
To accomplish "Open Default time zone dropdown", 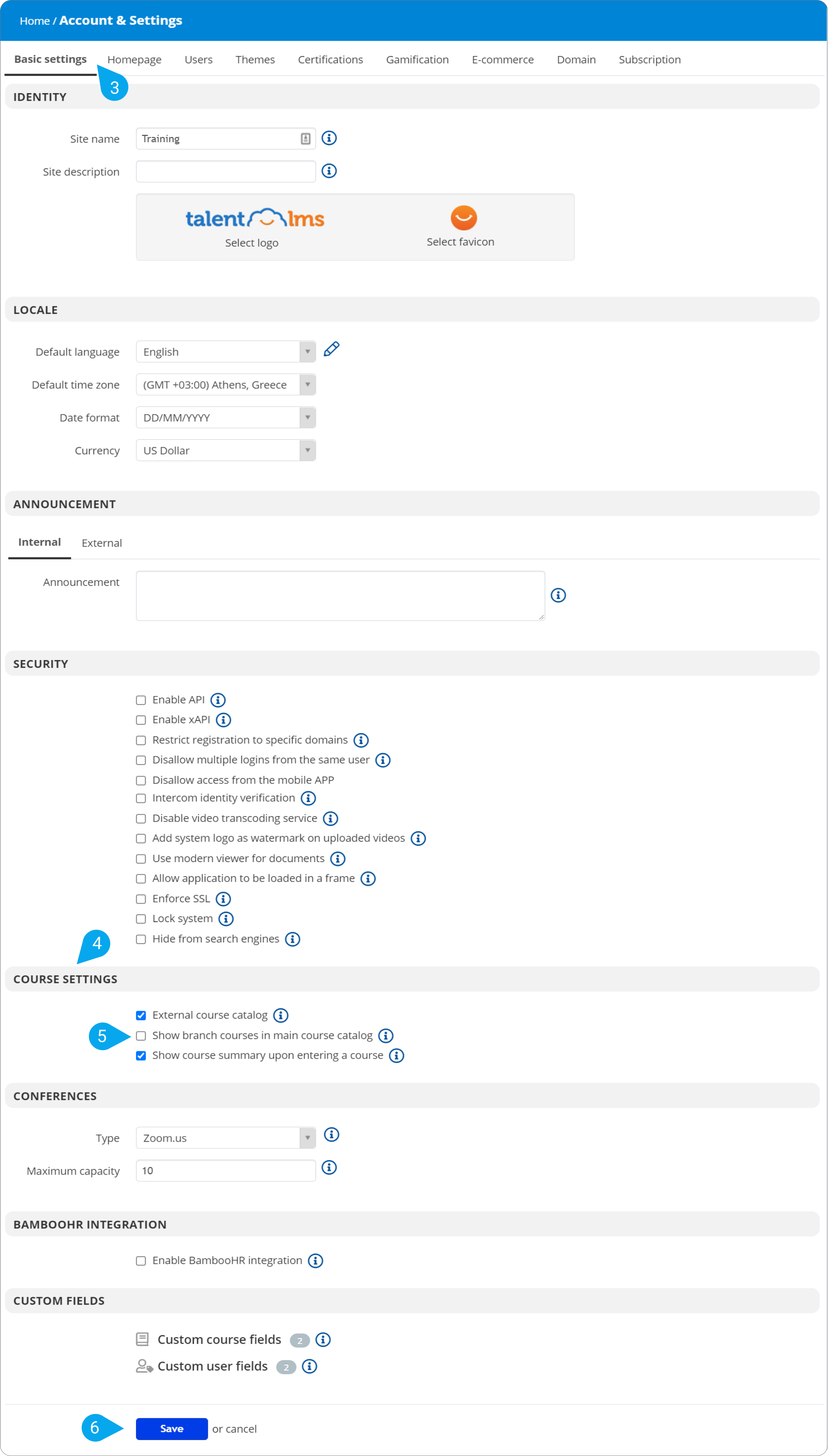I will click(x=226, y=385).
